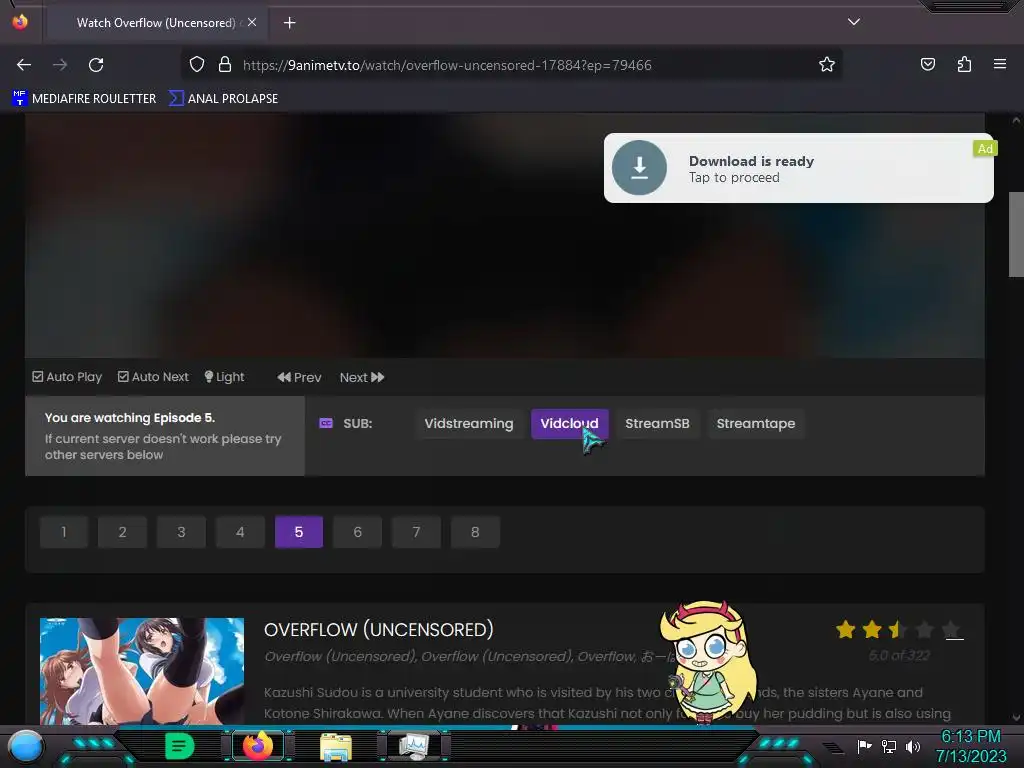Open the Start orb menu
Viewport: 1024px width, 768px height.
[26, 747]
